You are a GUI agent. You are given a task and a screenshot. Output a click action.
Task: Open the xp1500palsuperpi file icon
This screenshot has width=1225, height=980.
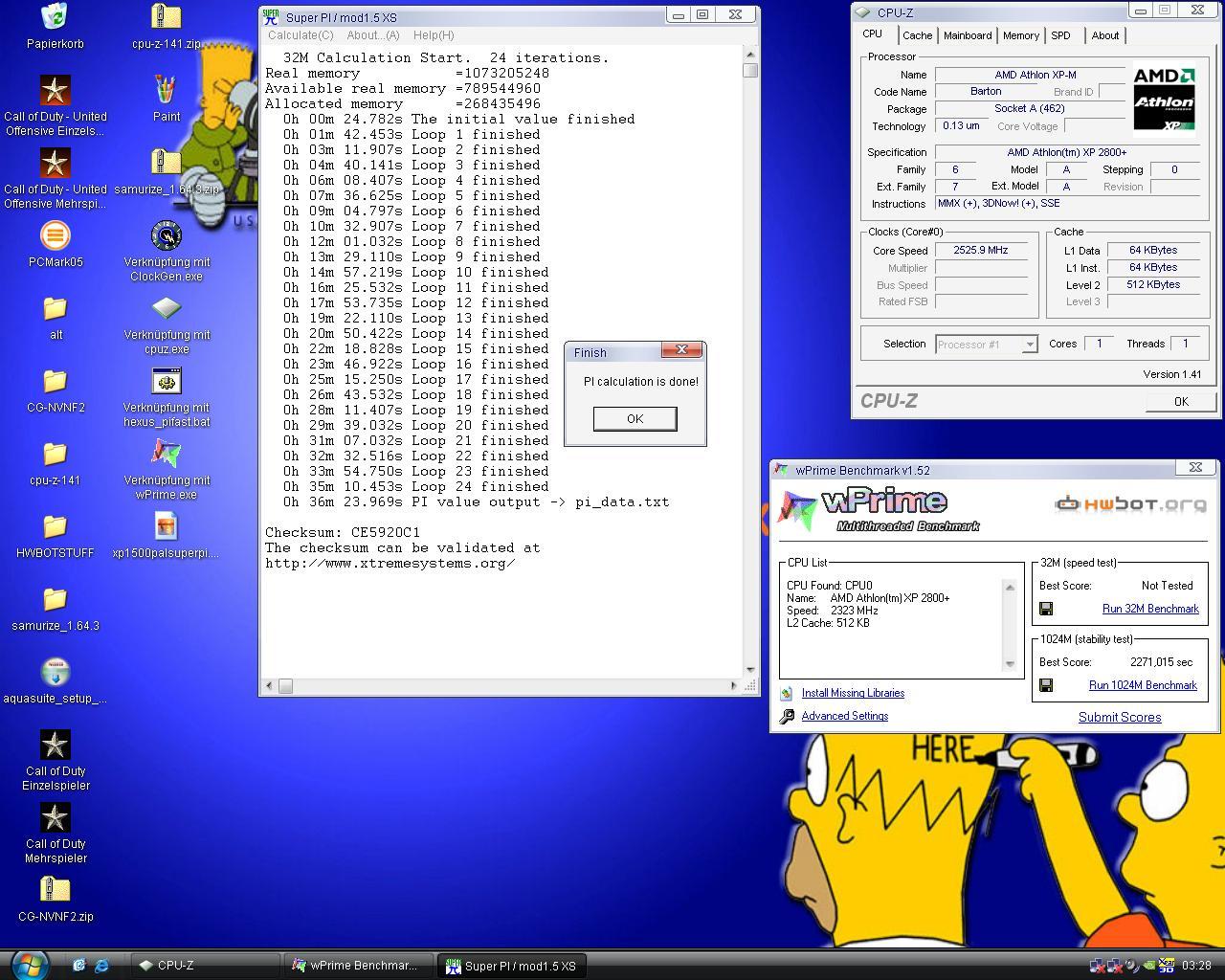coord(167,526)
